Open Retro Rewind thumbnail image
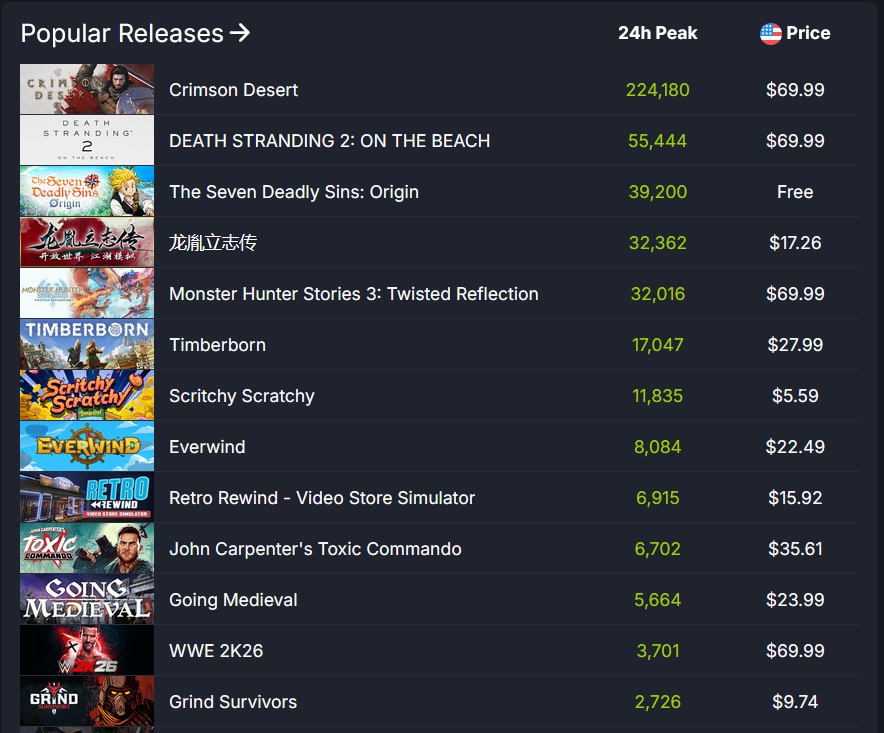This screenshot has height=733, width=884. [x=87, y=498]
